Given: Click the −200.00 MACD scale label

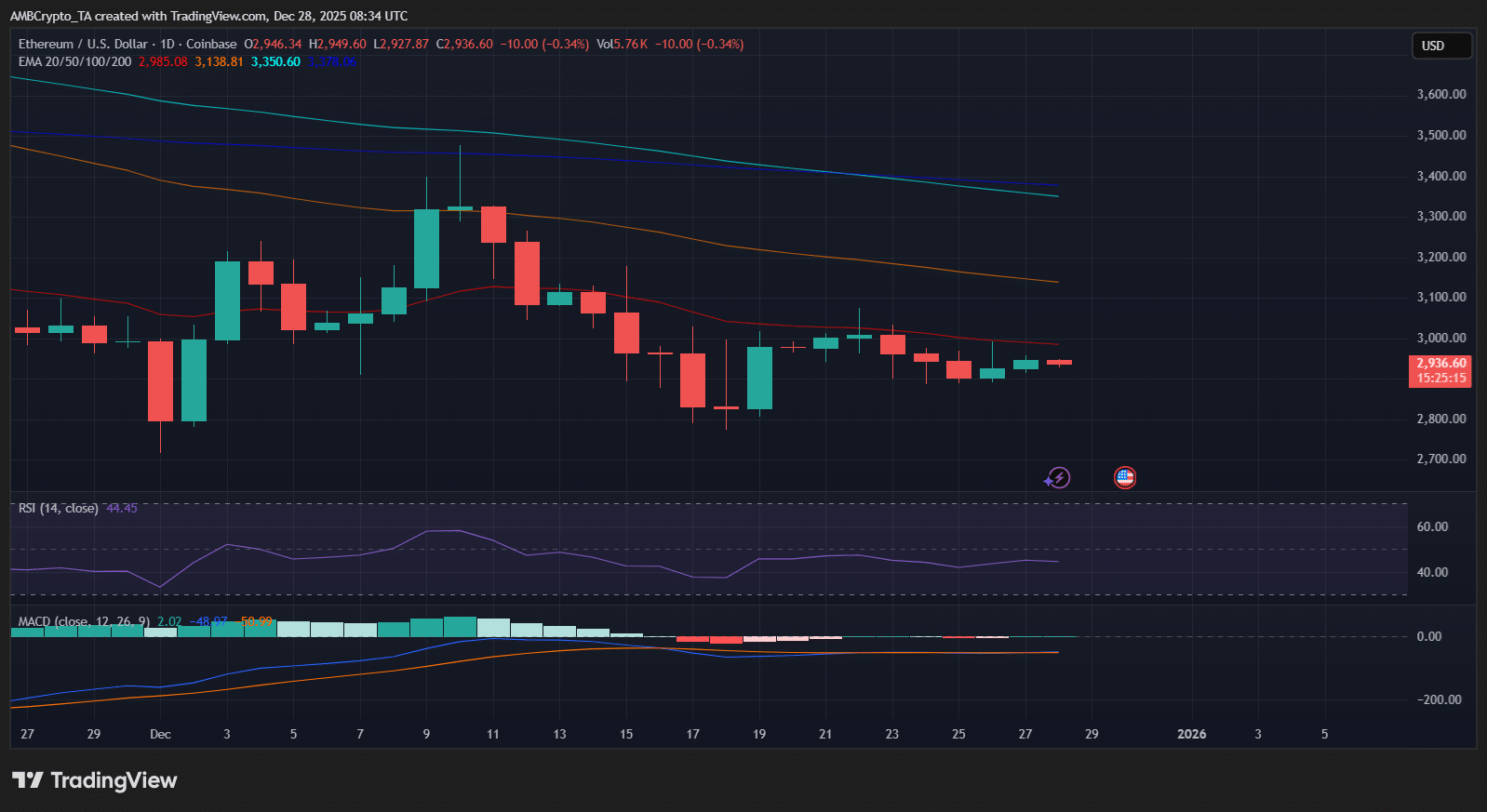Looking at the screenshot, I should [1440, 699].
